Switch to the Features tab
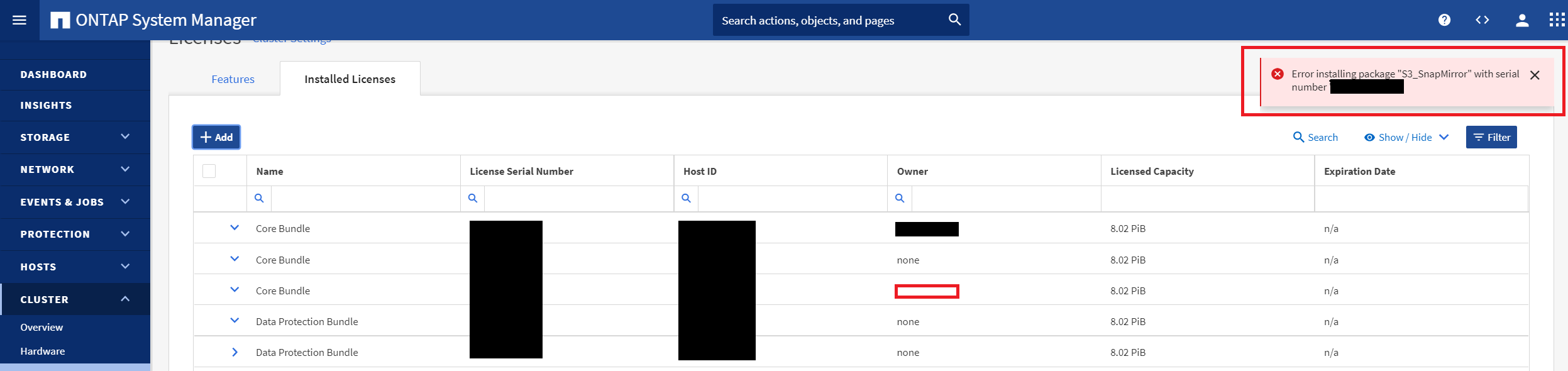 point(233,79)
